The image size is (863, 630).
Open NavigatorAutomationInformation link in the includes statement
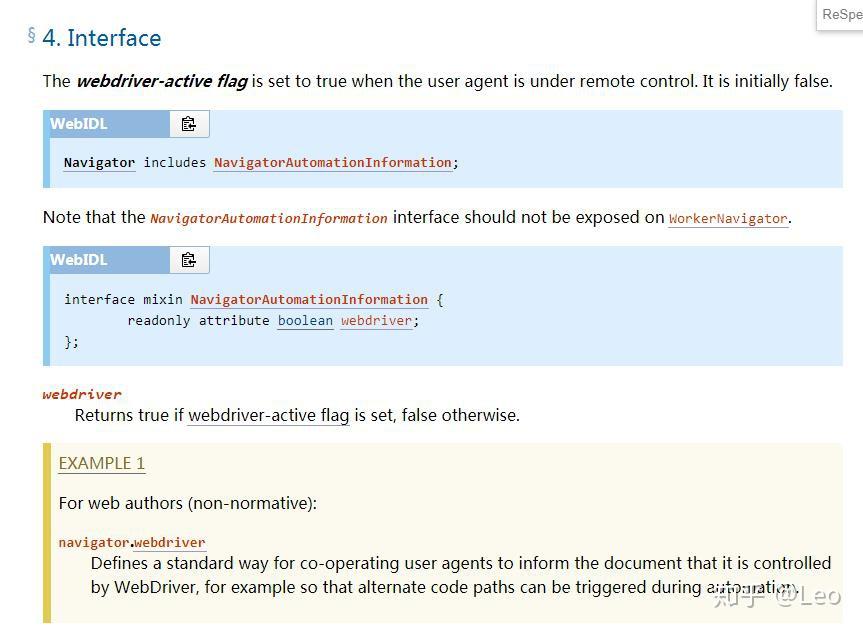[x=332, y=162]
